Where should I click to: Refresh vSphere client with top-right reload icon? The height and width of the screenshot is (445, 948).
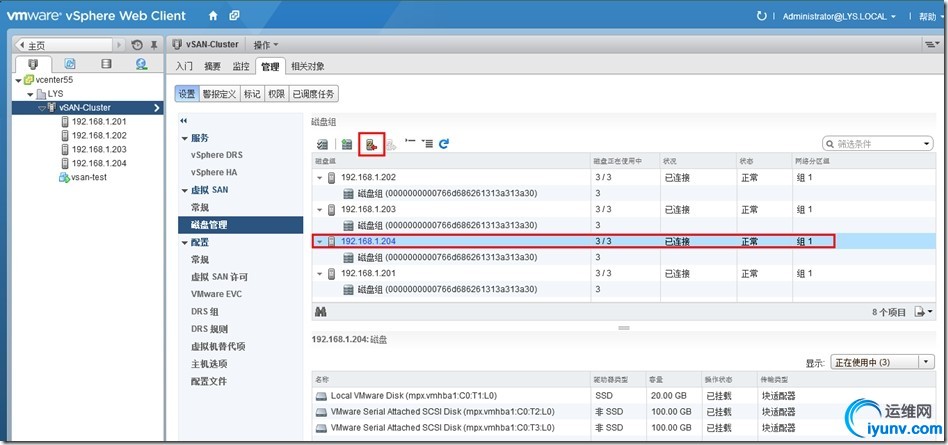(761, 16)
